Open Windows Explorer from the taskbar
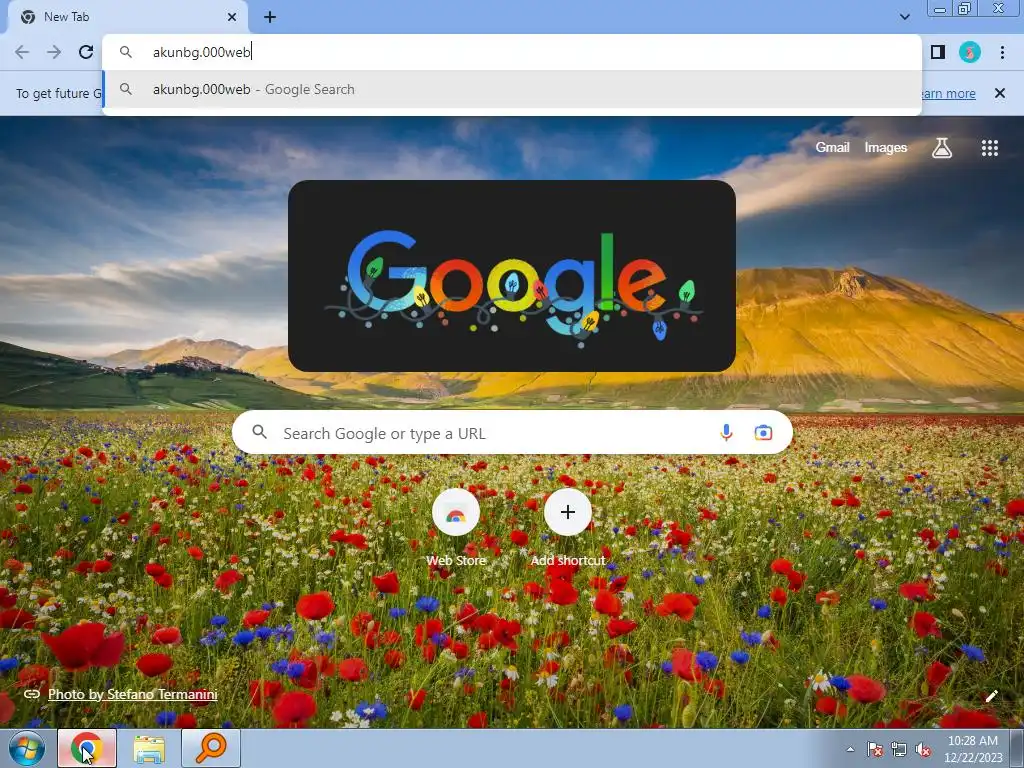1024x768 pixels. (149, 748)
